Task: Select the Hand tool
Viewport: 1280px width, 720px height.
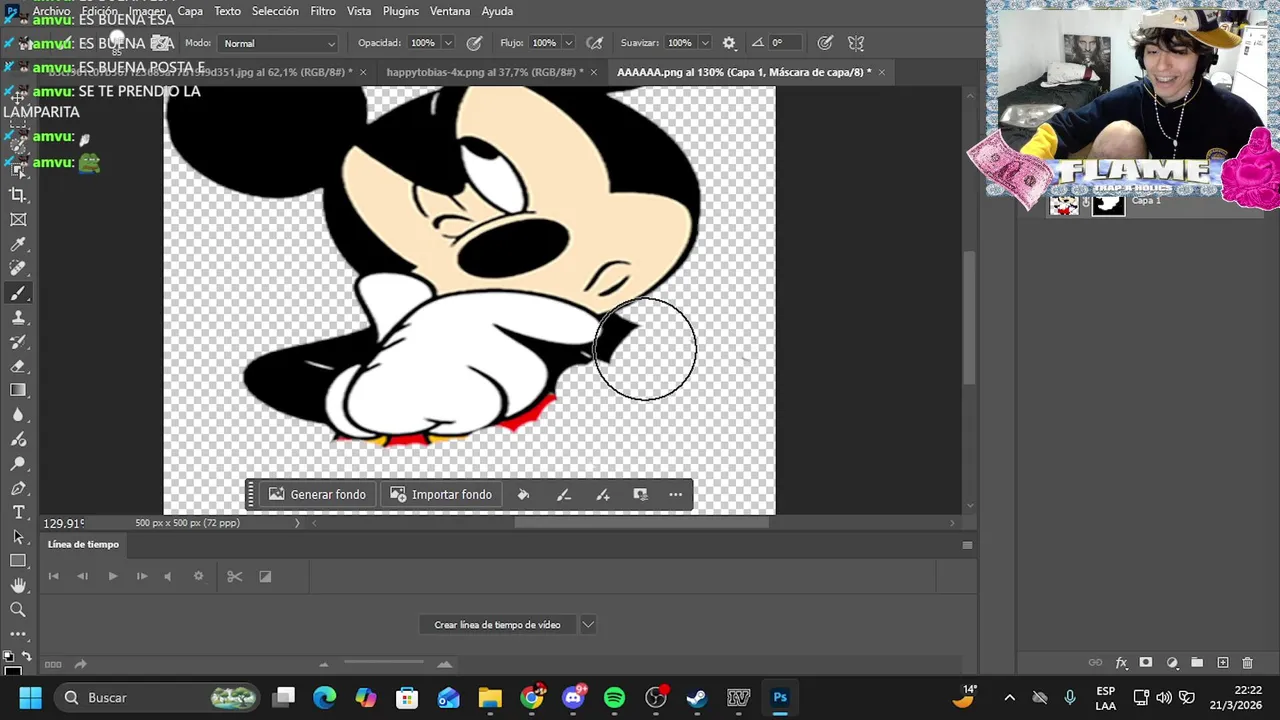Action: click(18, 585)
